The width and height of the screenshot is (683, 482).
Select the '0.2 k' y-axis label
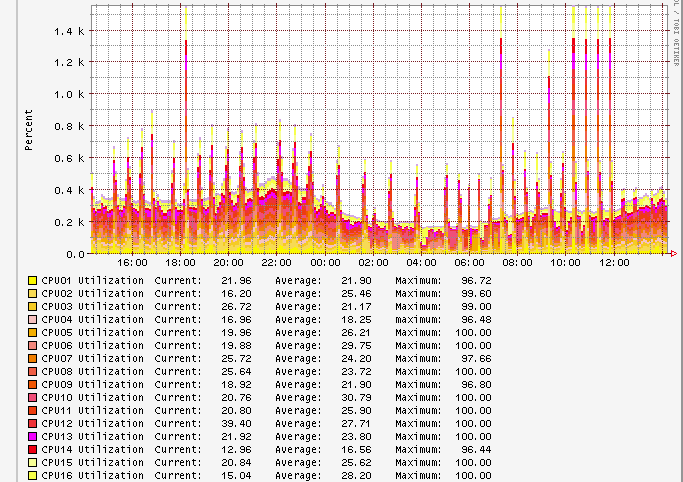(x=69, y=222)
